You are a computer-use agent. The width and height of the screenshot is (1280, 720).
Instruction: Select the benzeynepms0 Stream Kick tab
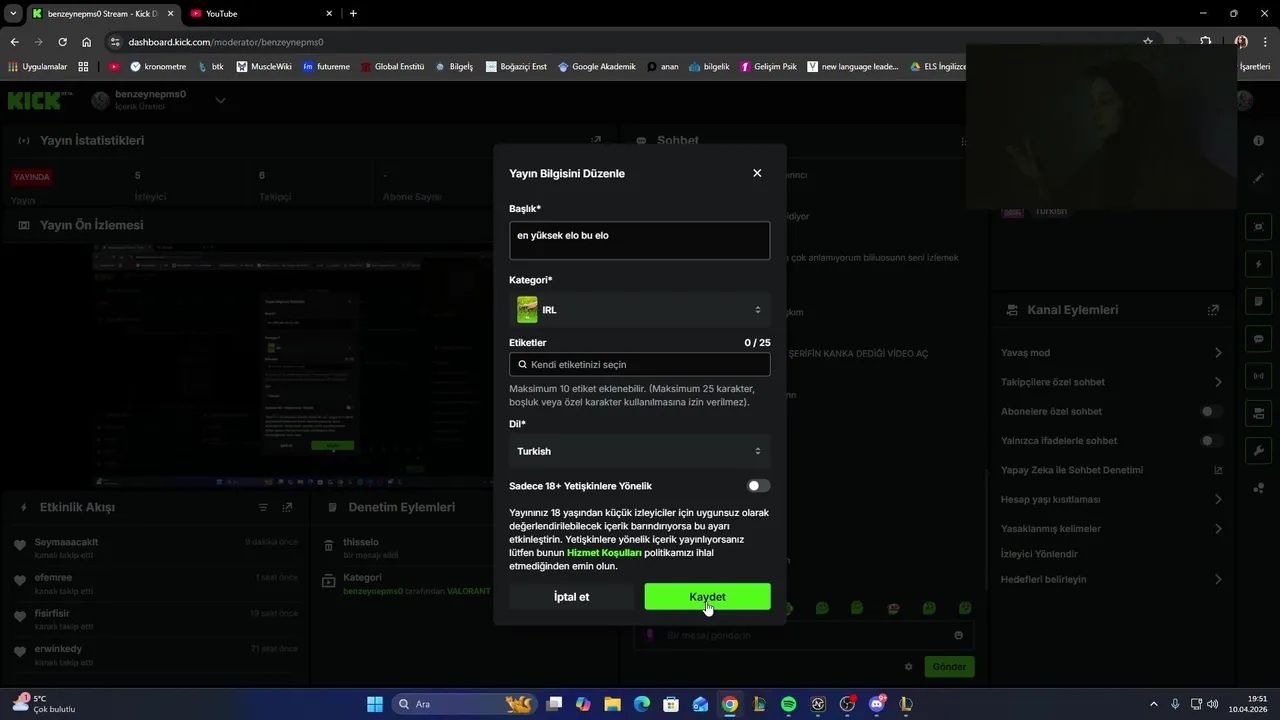tap(102, 14)
